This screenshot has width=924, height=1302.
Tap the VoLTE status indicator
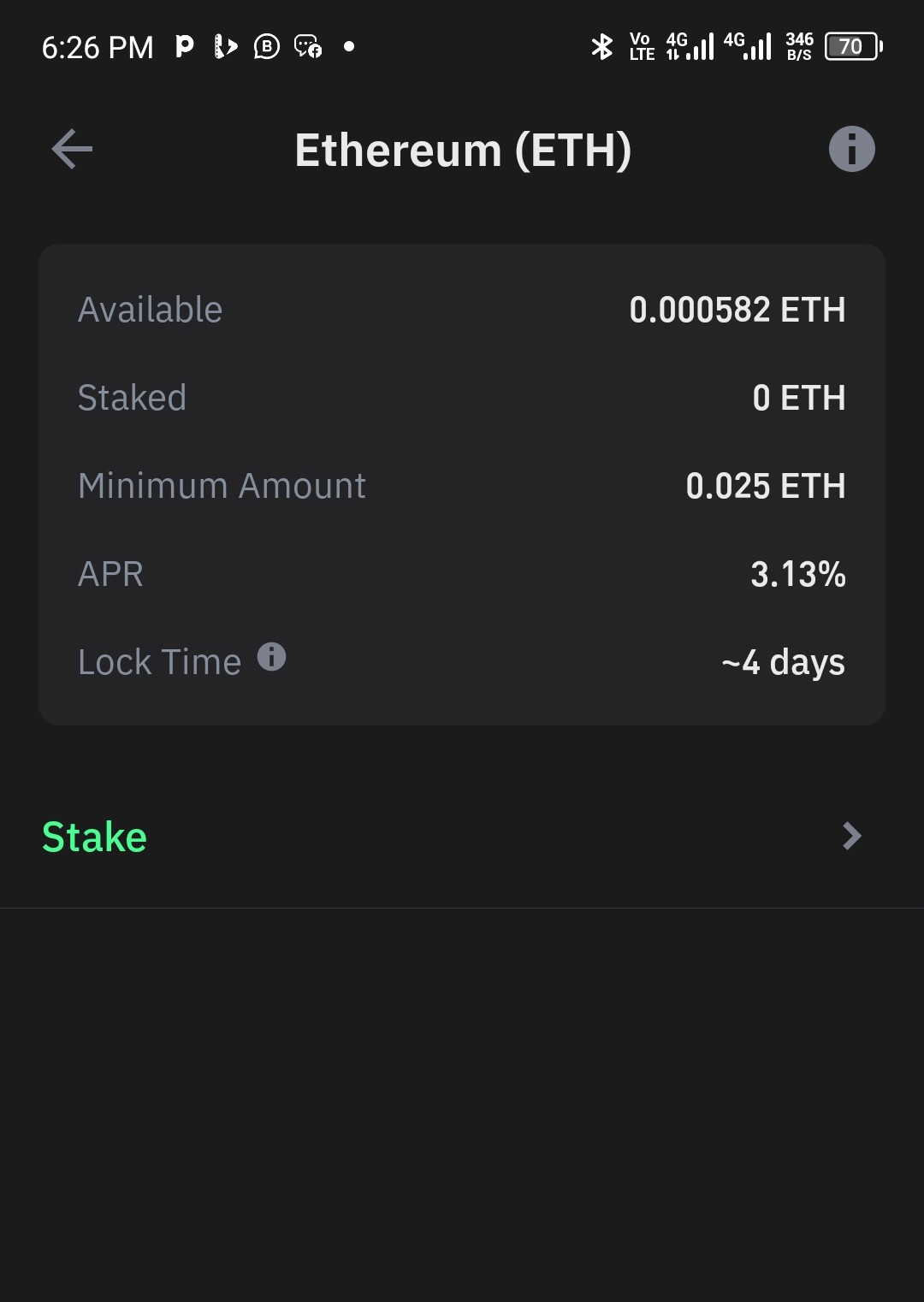(x=642, y=46)
